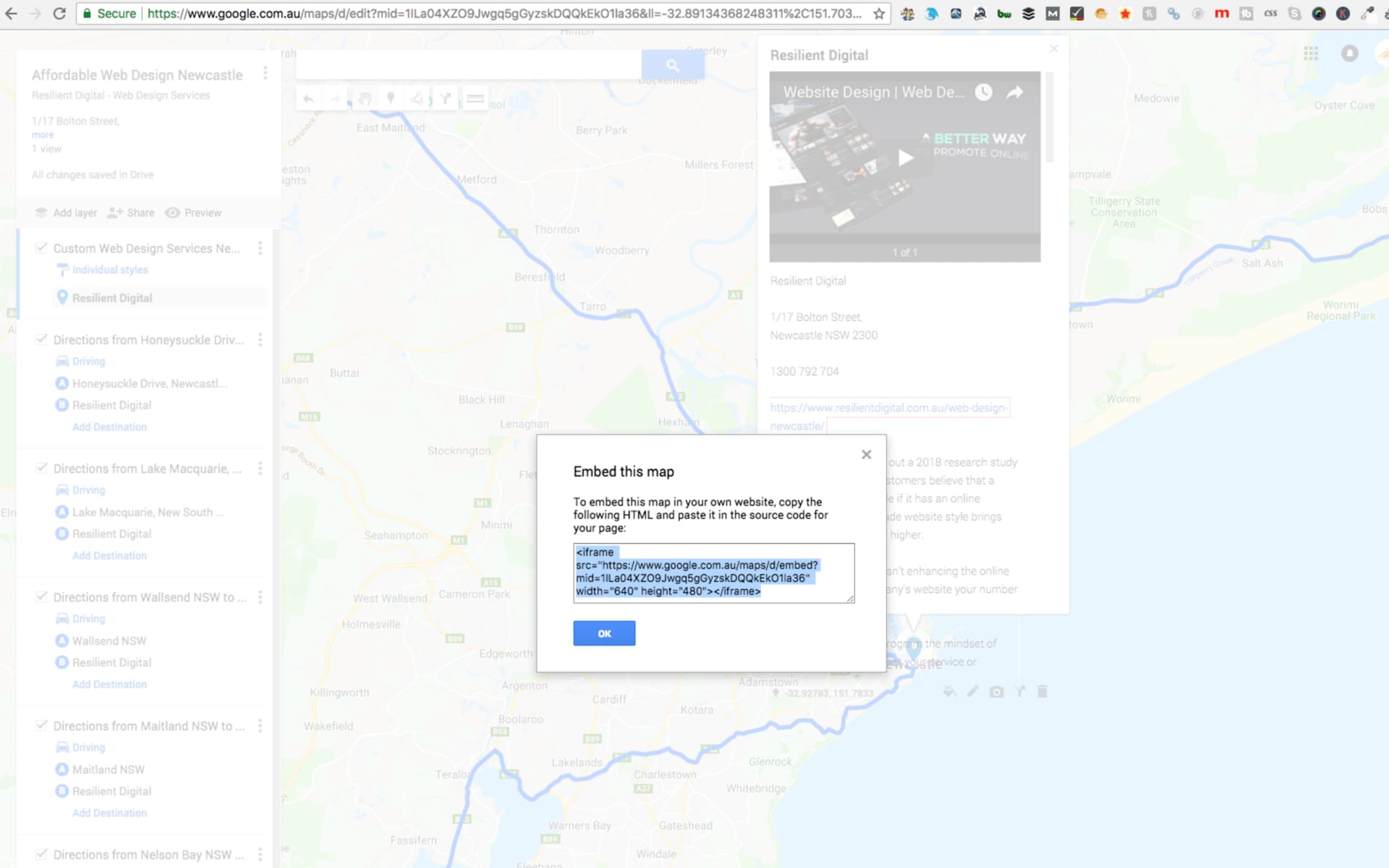Select the add marker tool
The height and width of the screenshot is (868, 1389).
391,98
